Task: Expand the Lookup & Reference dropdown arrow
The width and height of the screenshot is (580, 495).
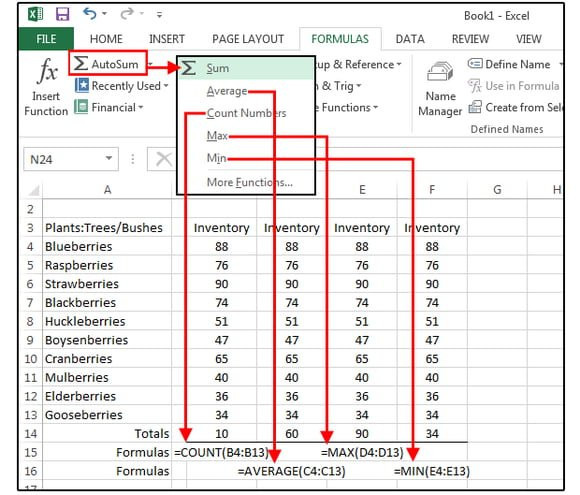Action: click(399, 64)
